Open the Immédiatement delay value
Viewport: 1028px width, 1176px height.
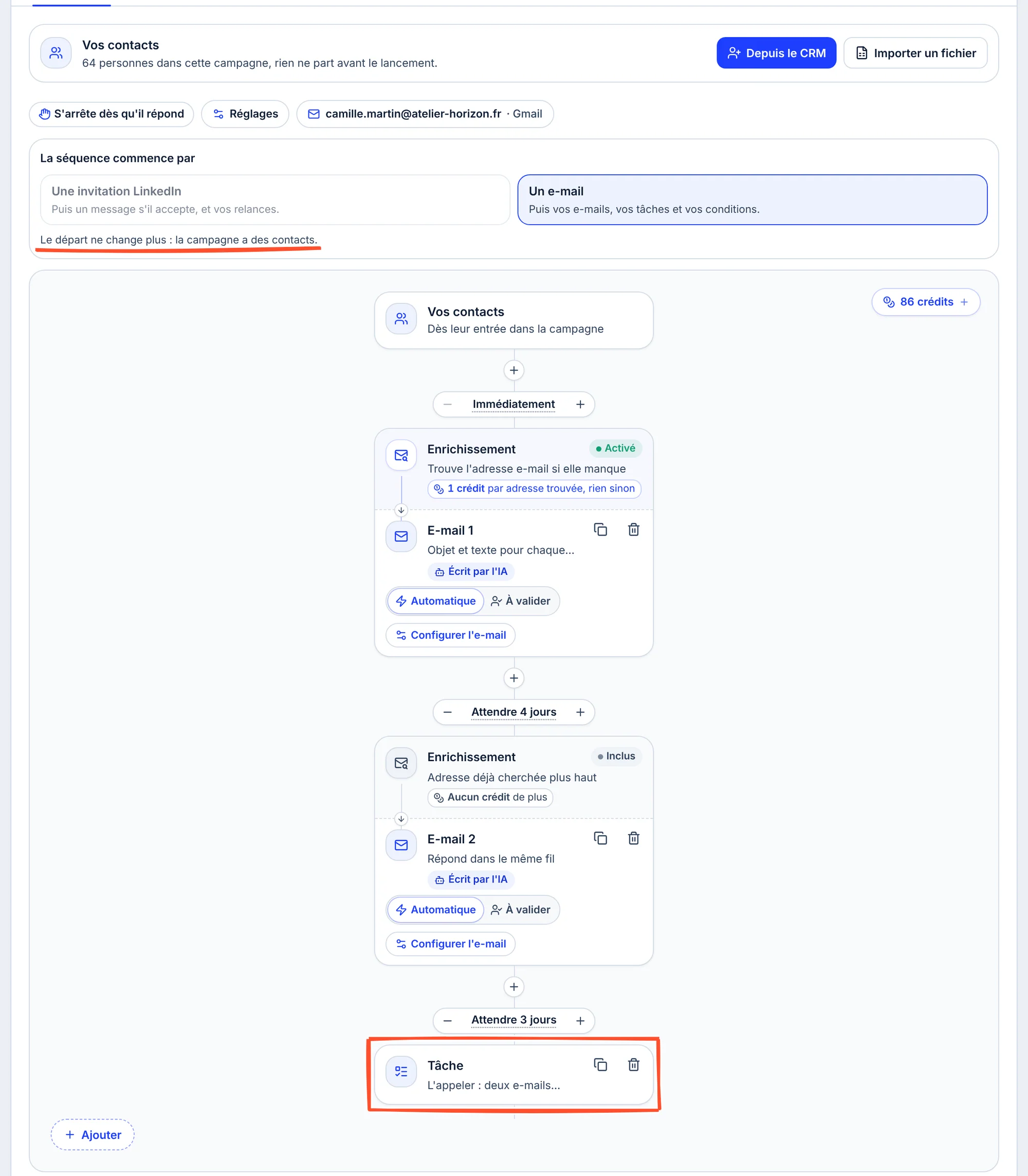click(513, 405)
